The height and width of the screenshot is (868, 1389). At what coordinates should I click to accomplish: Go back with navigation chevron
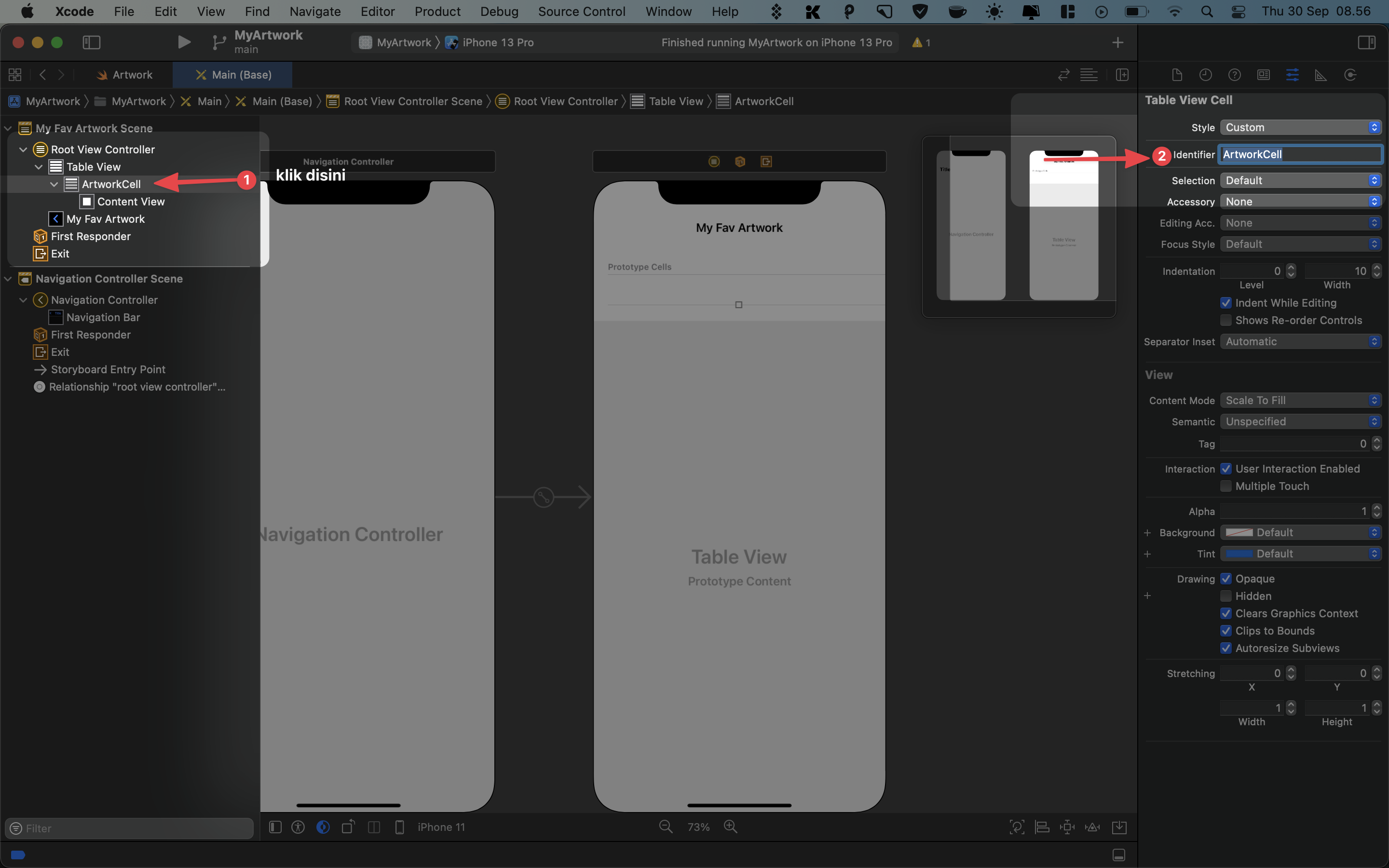coord(42,75)
